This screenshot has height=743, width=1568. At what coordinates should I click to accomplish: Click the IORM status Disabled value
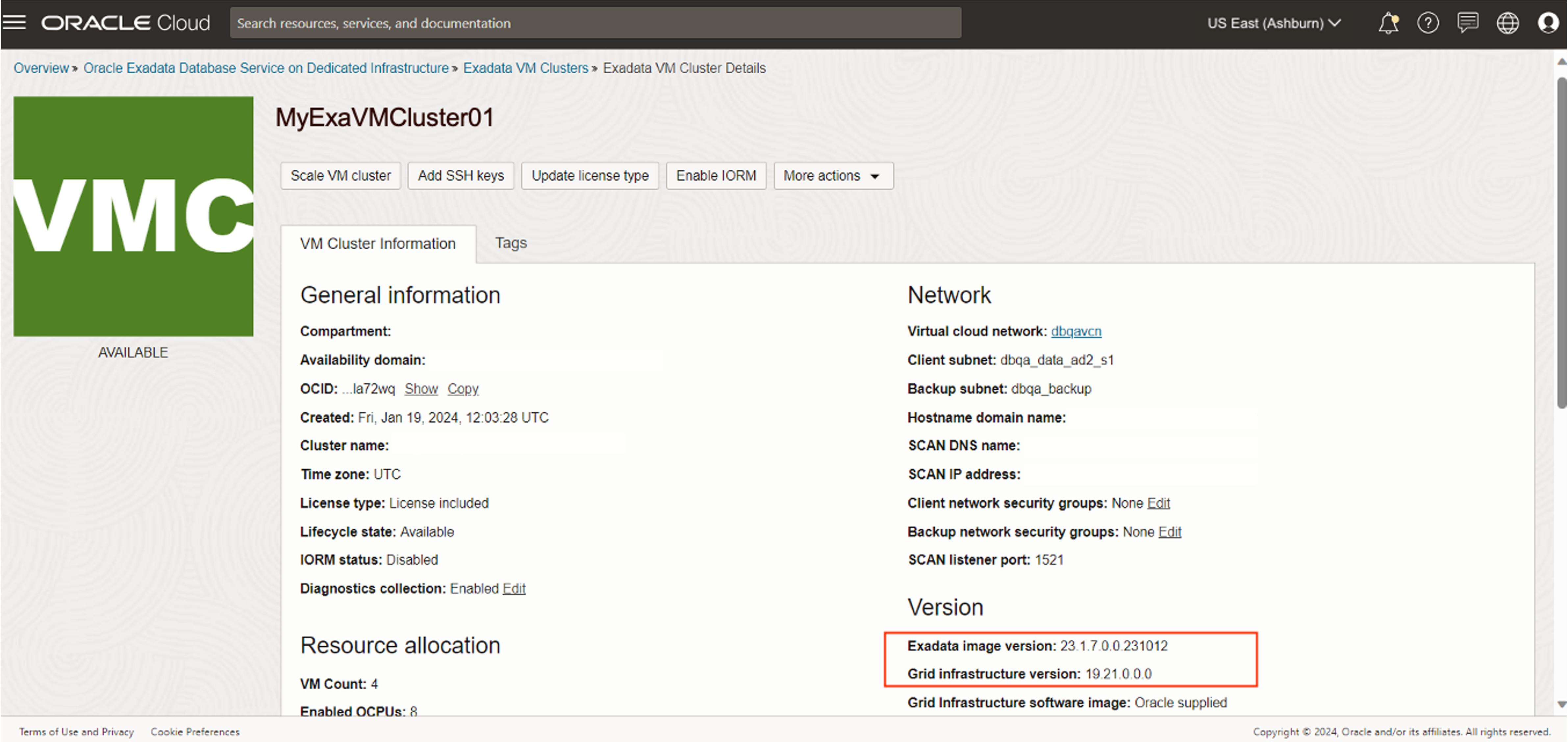point(412,560)
